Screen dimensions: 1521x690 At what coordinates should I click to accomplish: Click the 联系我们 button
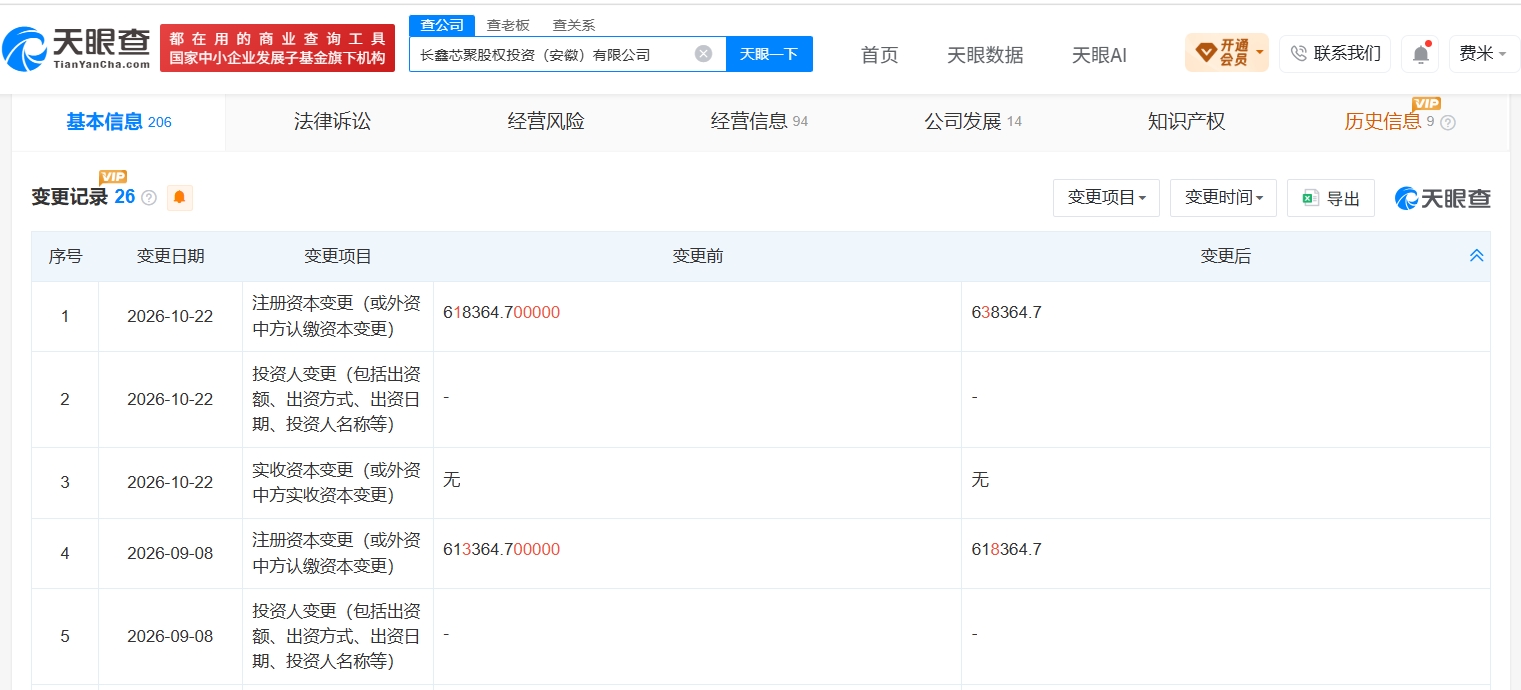point(1335,54)
